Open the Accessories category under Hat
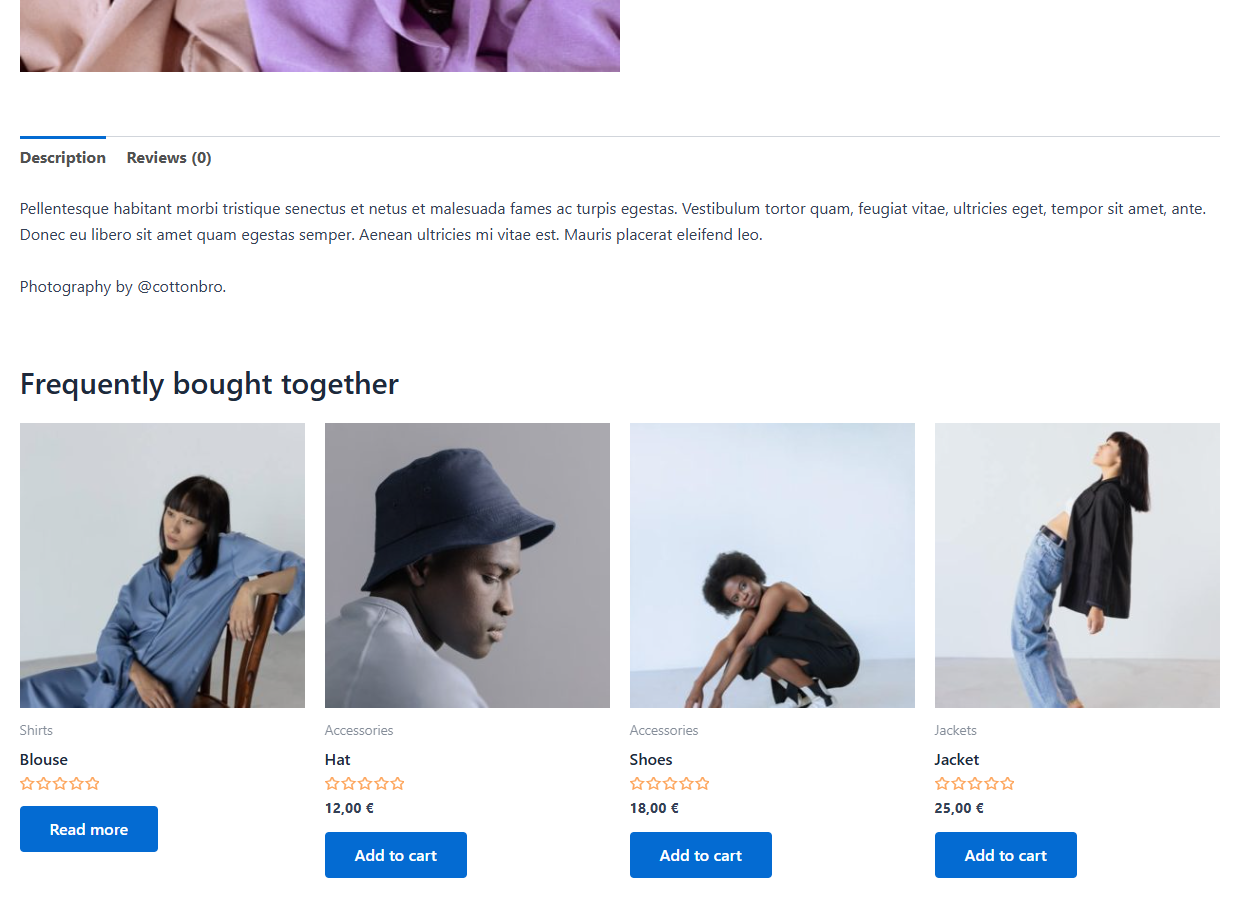The height and width of the screenshot is (905, 1240). pyautogui.click(x=358, y=730)
